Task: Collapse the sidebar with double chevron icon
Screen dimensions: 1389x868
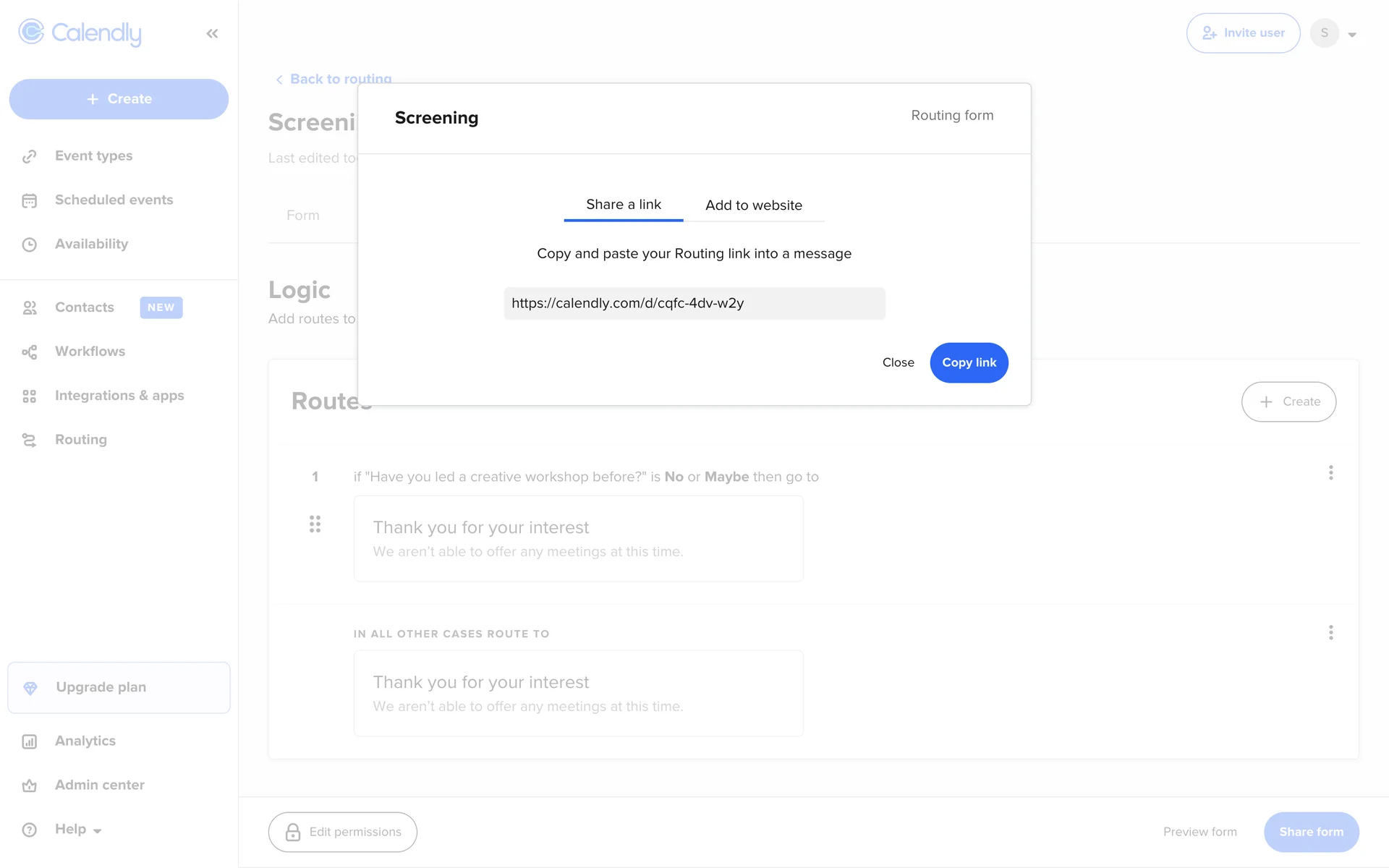Action: click(212, 33)
